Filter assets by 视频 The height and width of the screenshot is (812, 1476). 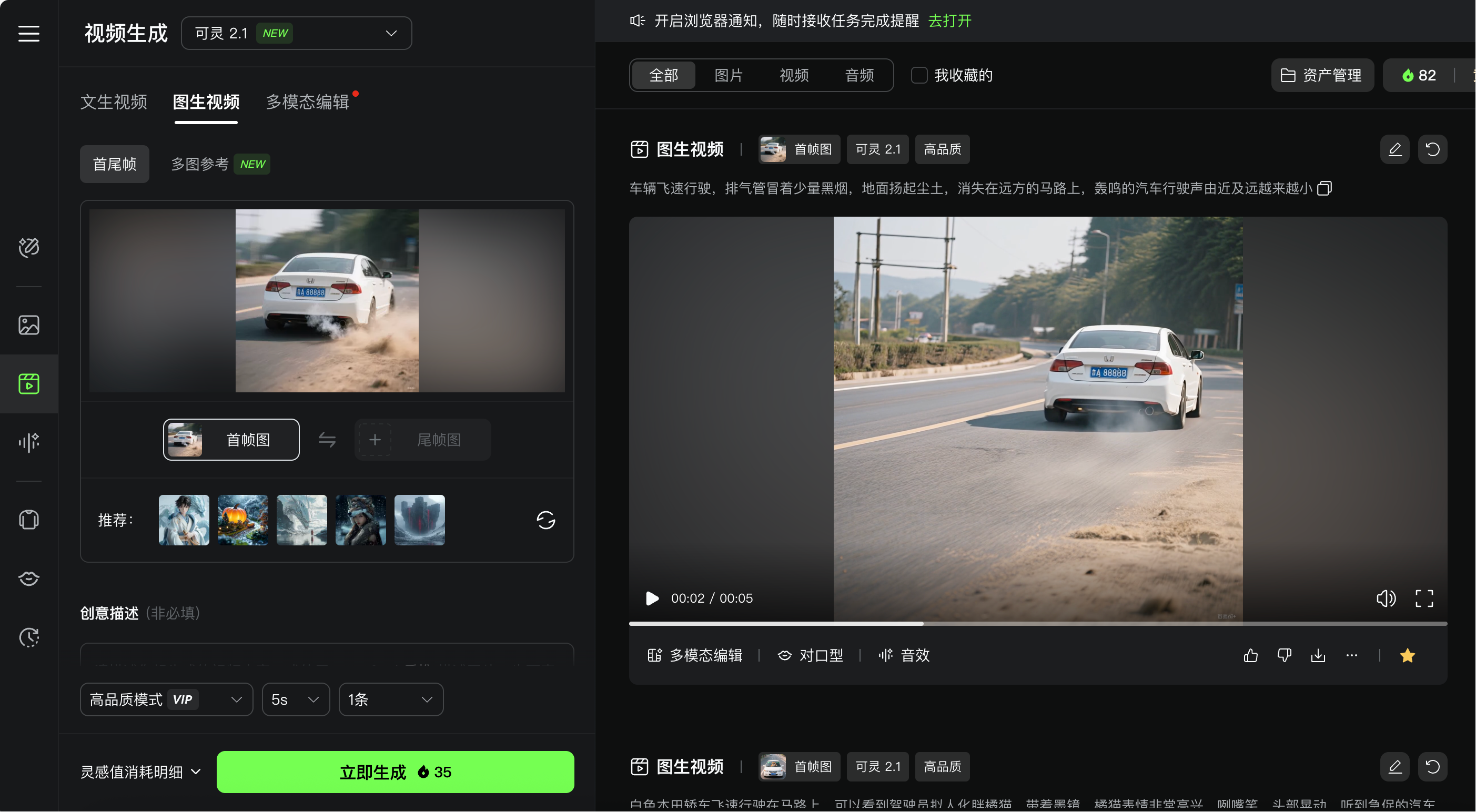coord(794,75)
